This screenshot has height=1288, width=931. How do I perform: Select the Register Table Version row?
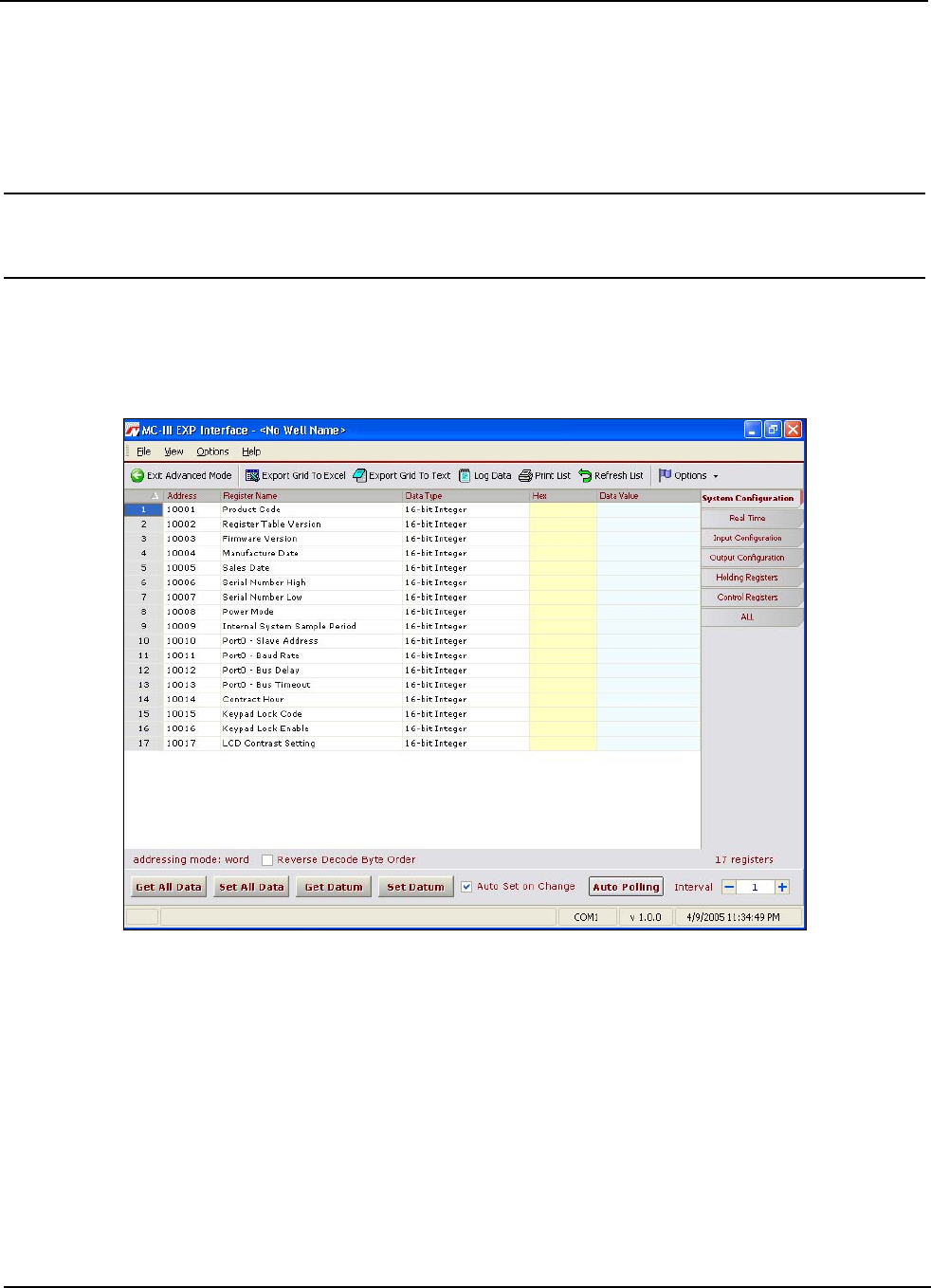pyautogui.click(x=412, y=524)
